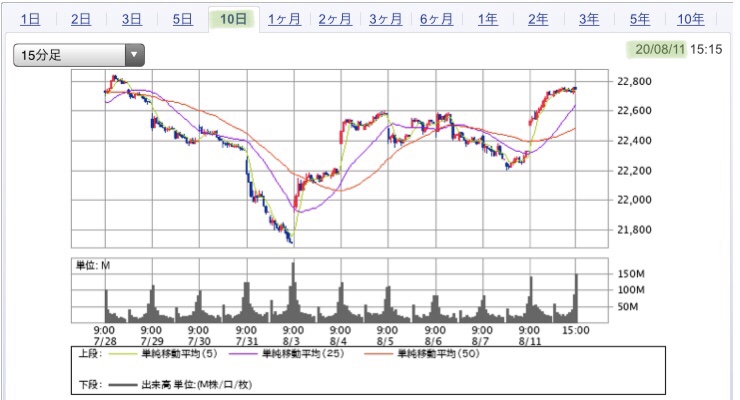Click the purple line swatch for average (25)
Image resolution: width=740 pixels, height=400 pixels.
tap(244, 354)
